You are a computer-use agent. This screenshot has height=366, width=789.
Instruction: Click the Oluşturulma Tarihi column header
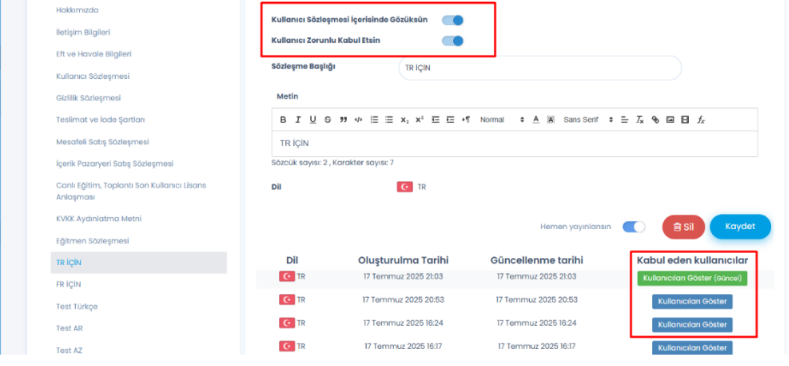pyautogui.click(x=403, y=260)
